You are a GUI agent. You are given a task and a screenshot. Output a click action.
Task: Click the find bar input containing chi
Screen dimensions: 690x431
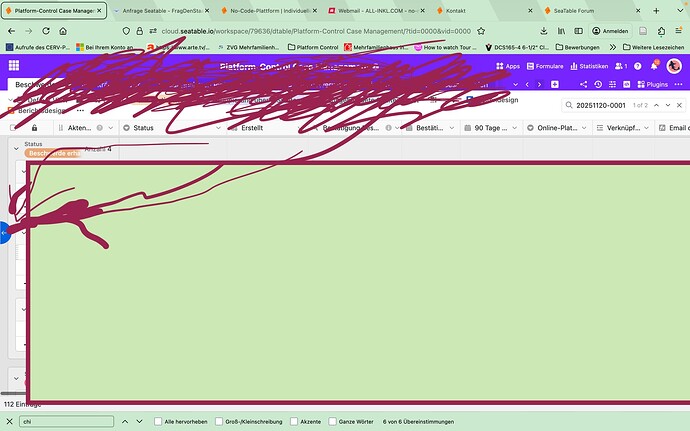click(66, 421)
